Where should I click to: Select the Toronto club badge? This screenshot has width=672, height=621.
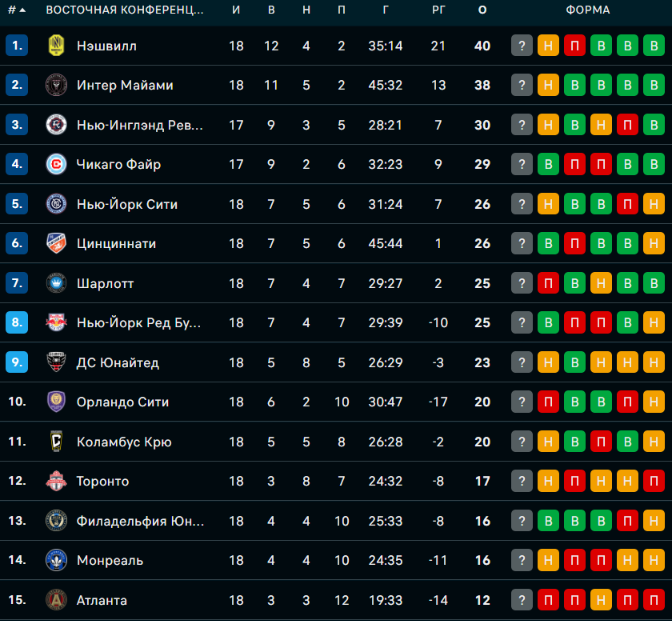[56, 481]
